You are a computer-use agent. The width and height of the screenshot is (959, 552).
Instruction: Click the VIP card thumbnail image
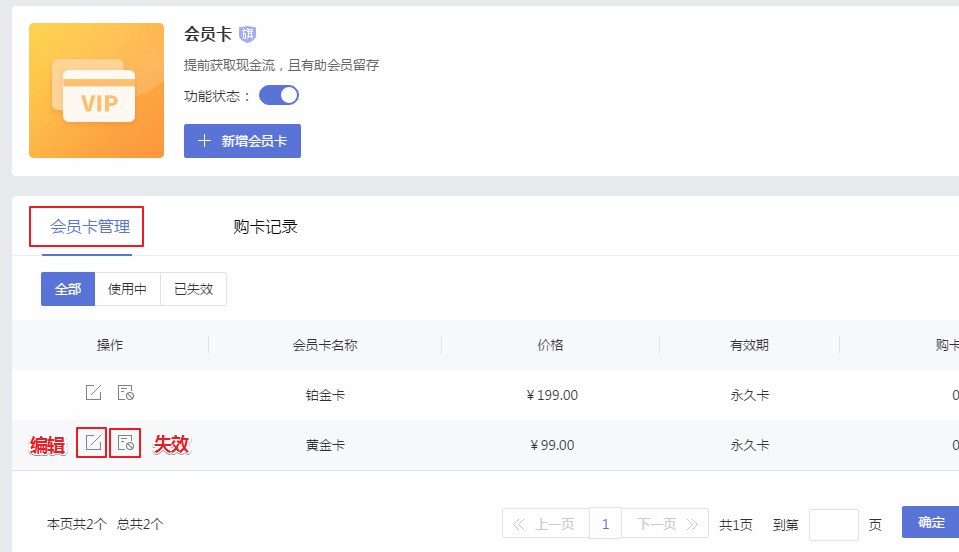pos(97,90)
